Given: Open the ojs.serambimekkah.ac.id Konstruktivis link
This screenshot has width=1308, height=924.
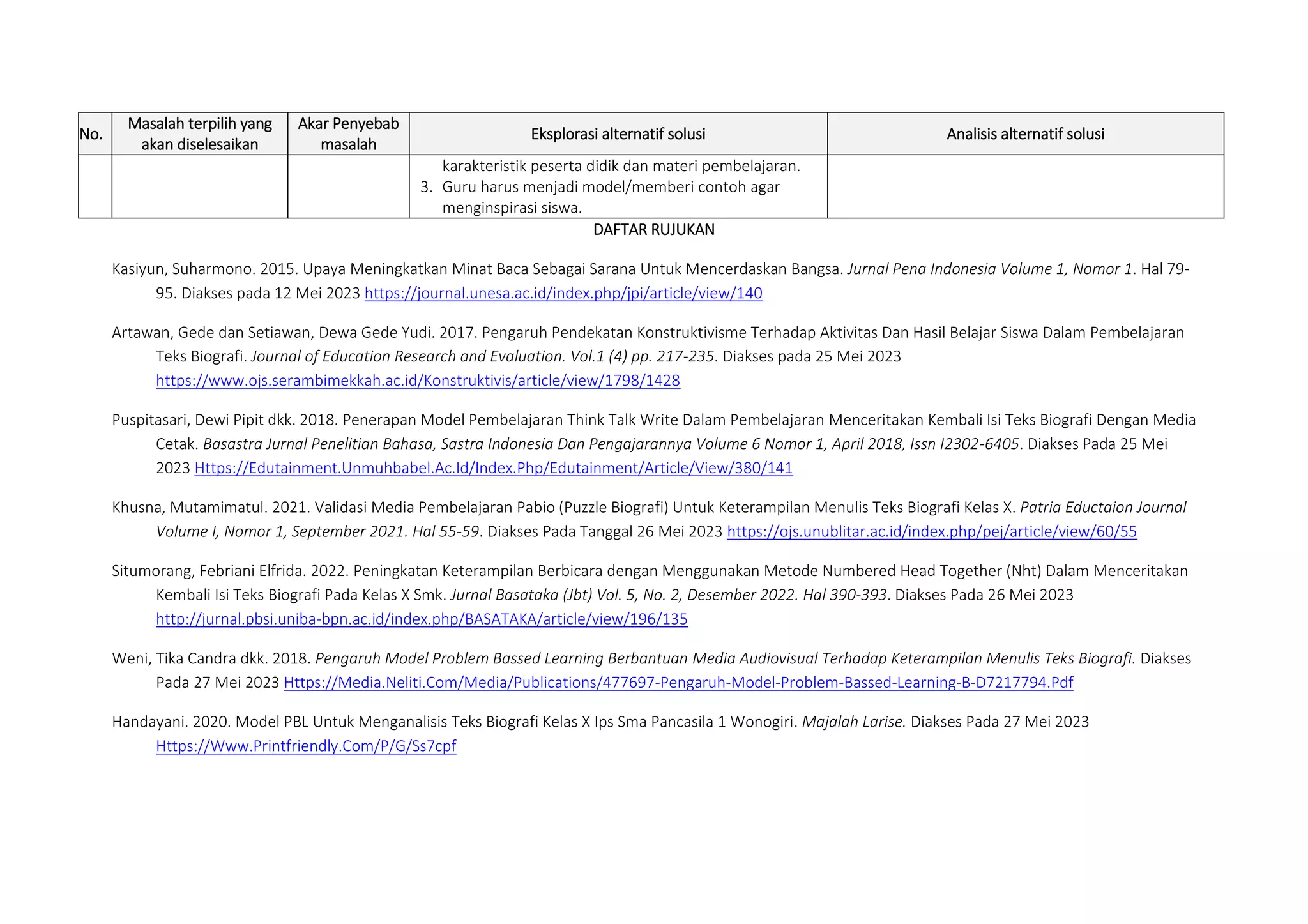Looking at the screenshot, I should pos(418,381).
